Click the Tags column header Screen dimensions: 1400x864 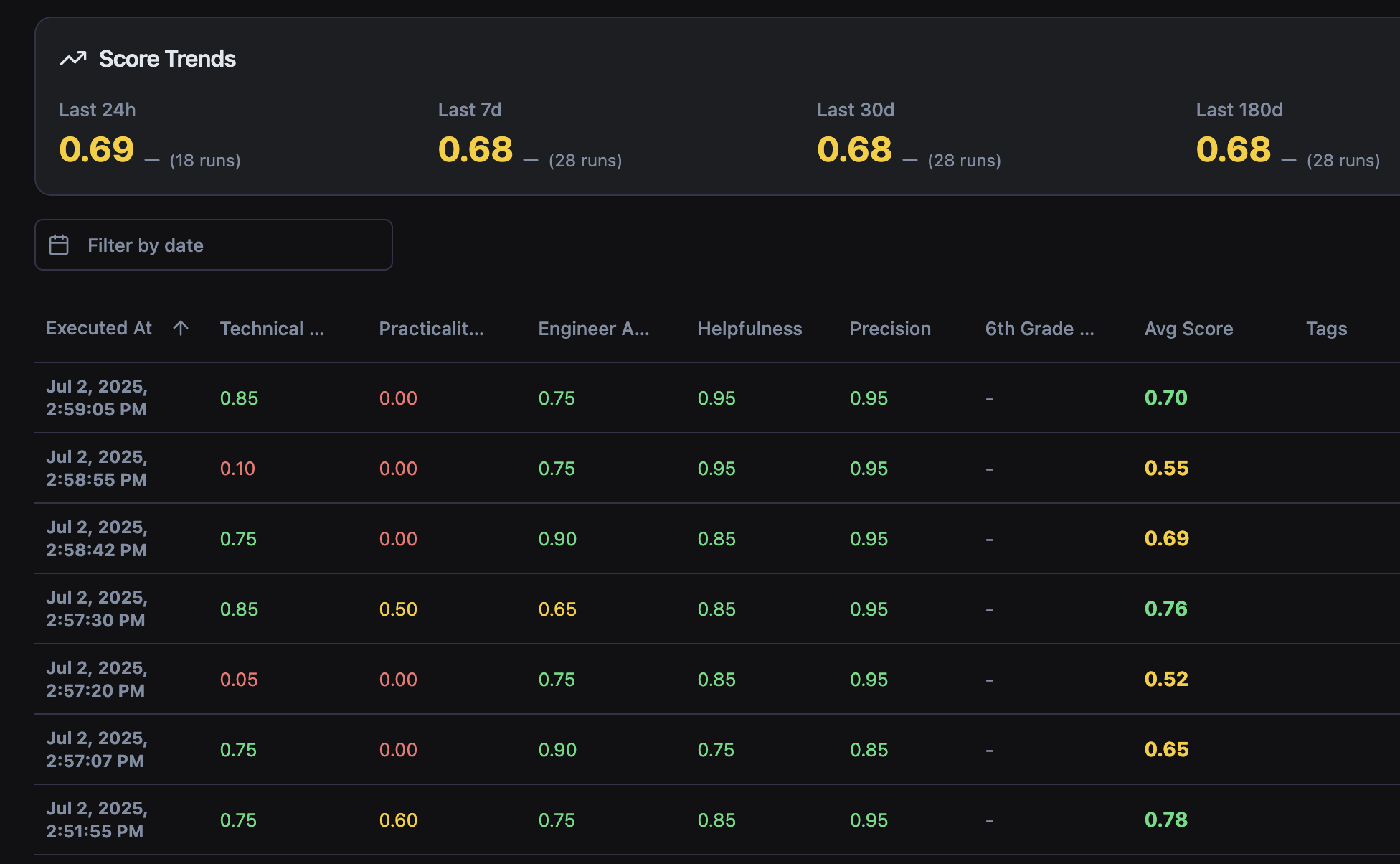click(x=1325, y=329)
